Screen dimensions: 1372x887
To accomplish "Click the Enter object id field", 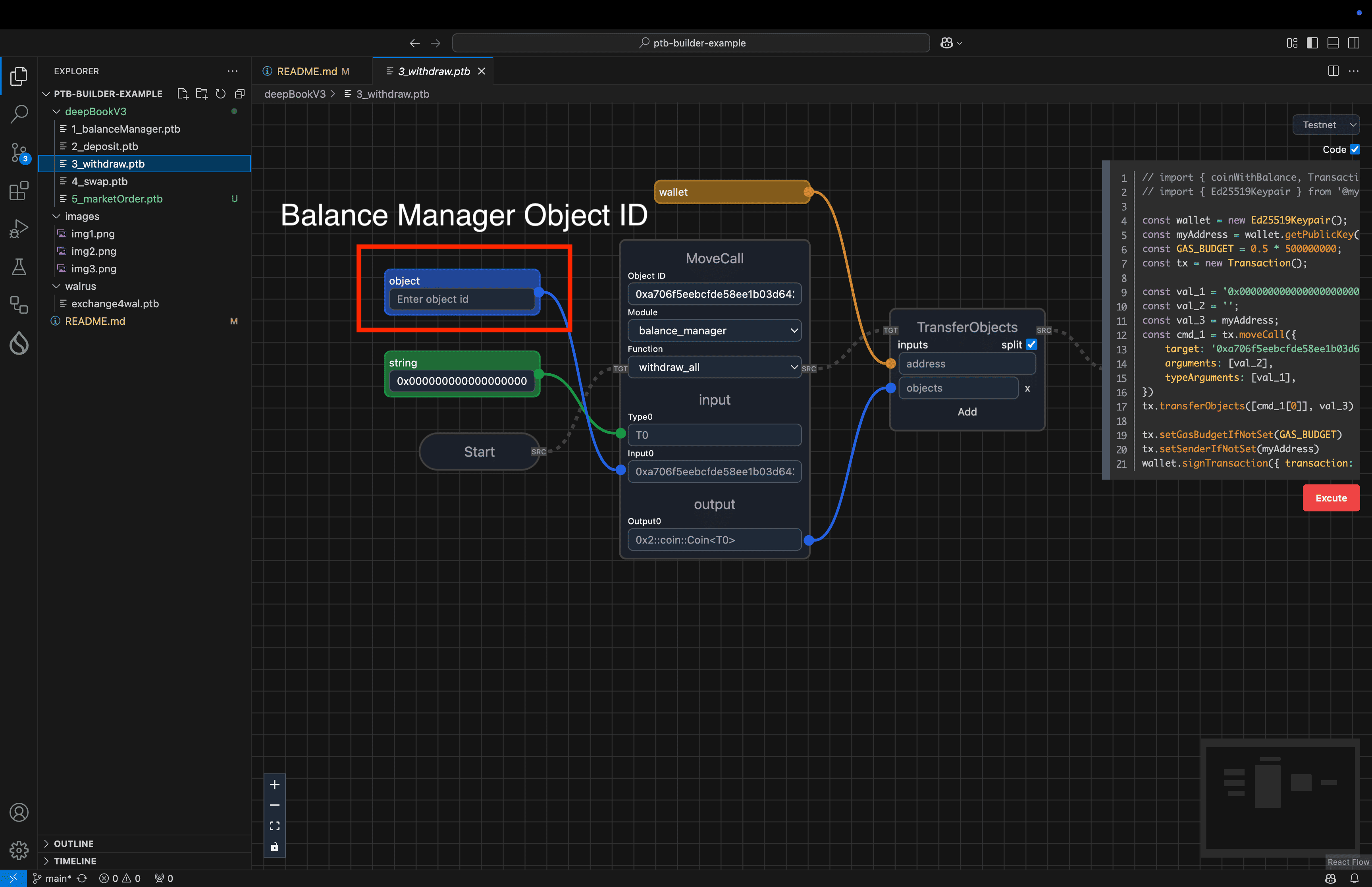I will click(462, 299).
